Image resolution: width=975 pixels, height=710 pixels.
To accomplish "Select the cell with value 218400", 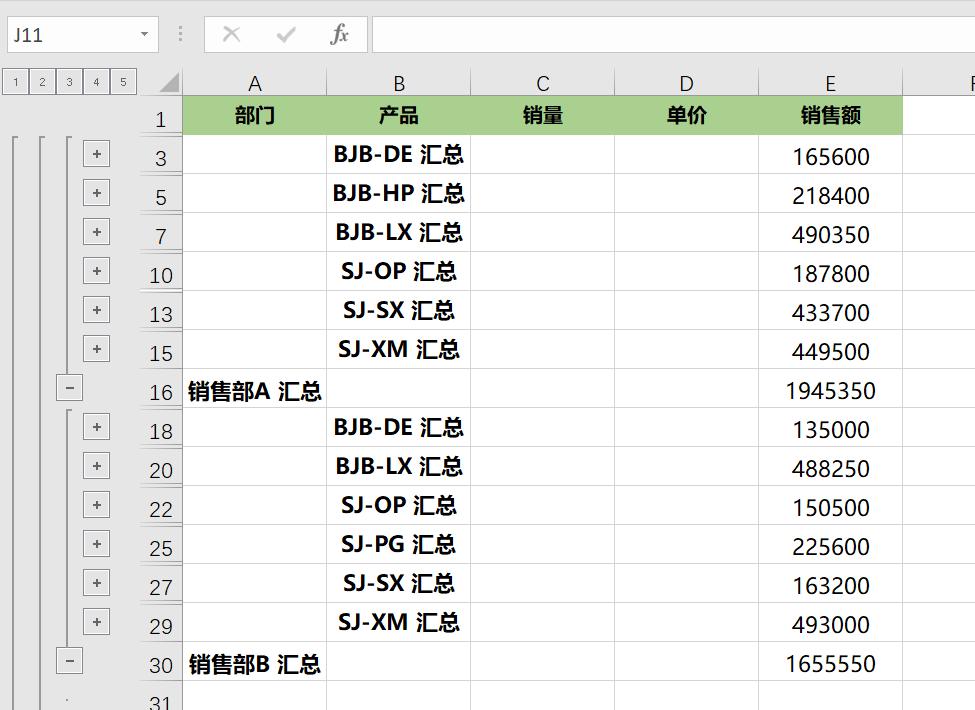I will [830, 193].
